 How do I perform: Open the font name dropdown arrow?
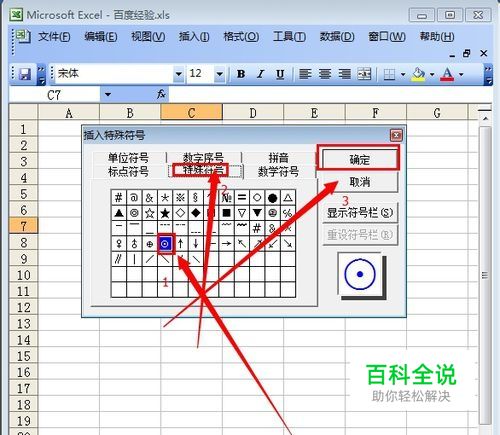[179, 74]
